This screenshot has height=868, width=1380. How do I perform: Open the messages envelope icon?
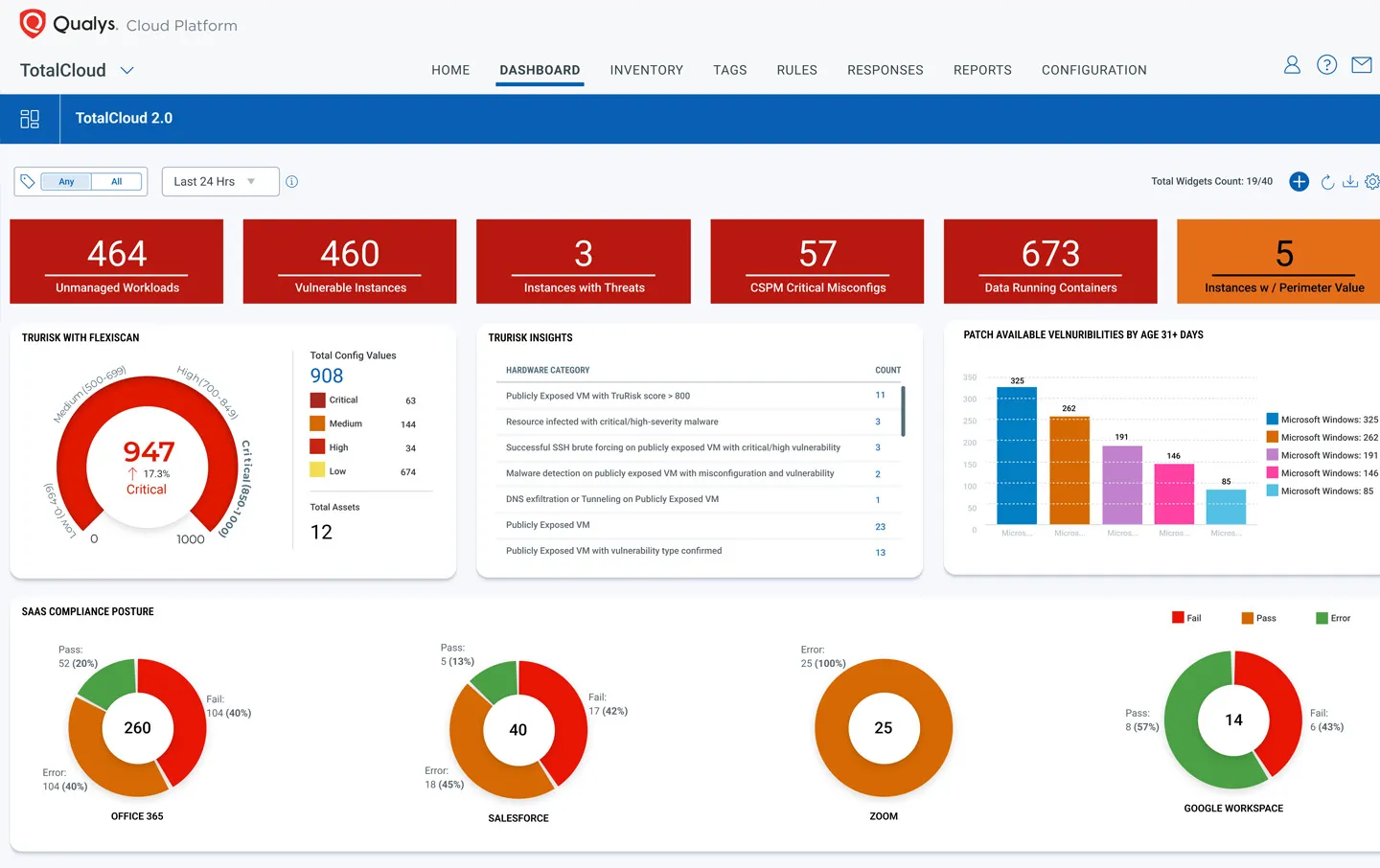(1361, 64)
